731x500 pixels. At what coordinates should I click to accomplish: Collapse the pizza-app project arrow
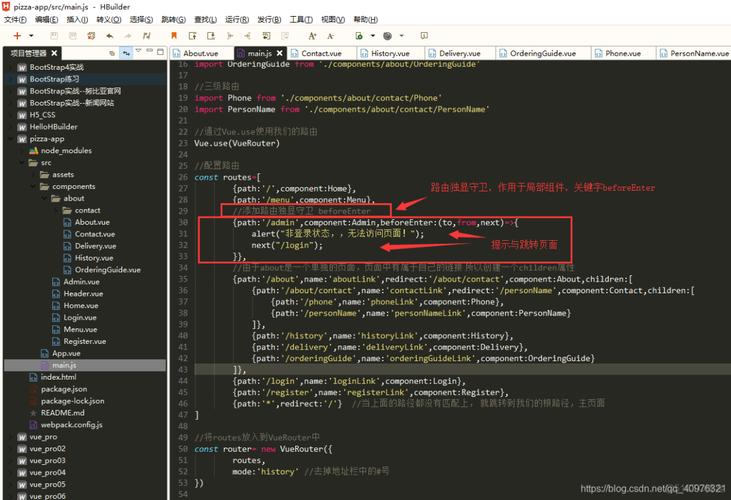(x=11, y=139)
